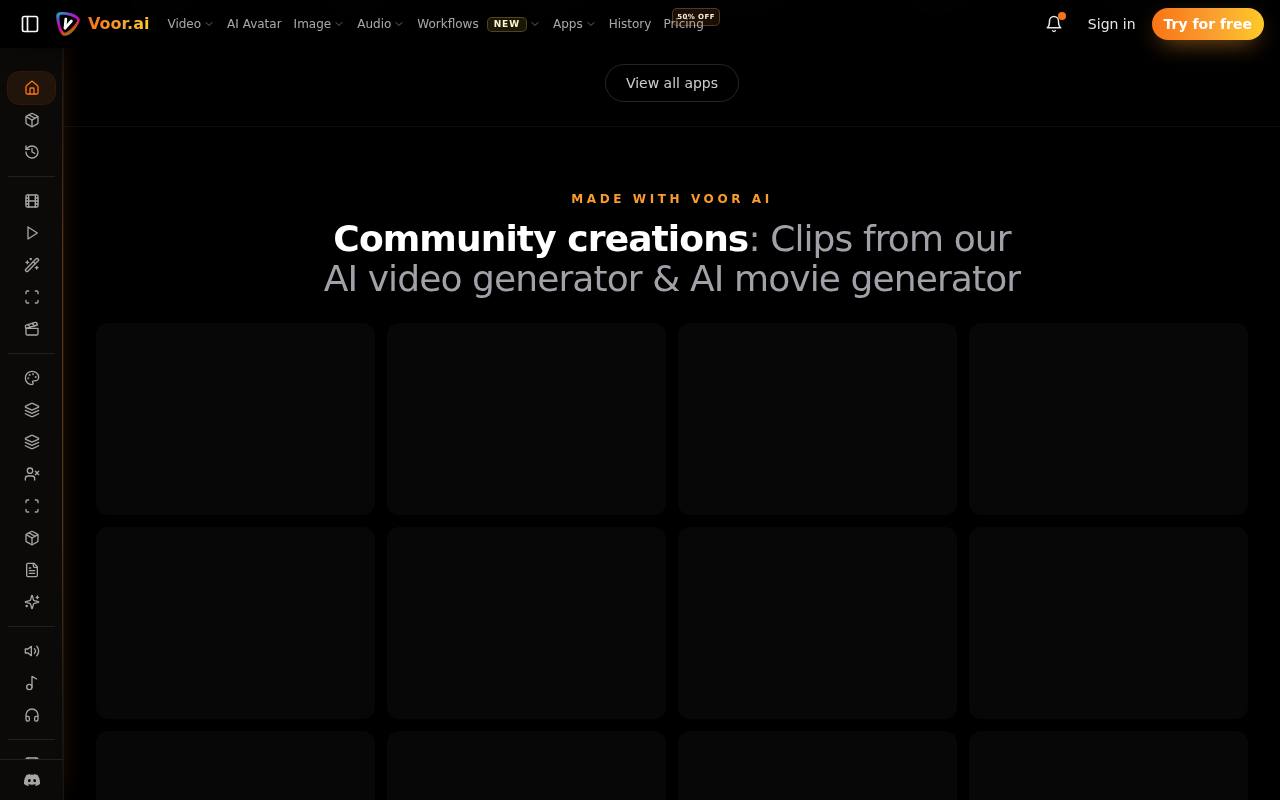Select the play triangle sidebar icon
Viewport: 1280px width, 800px height.
click(x=32, y=233)
